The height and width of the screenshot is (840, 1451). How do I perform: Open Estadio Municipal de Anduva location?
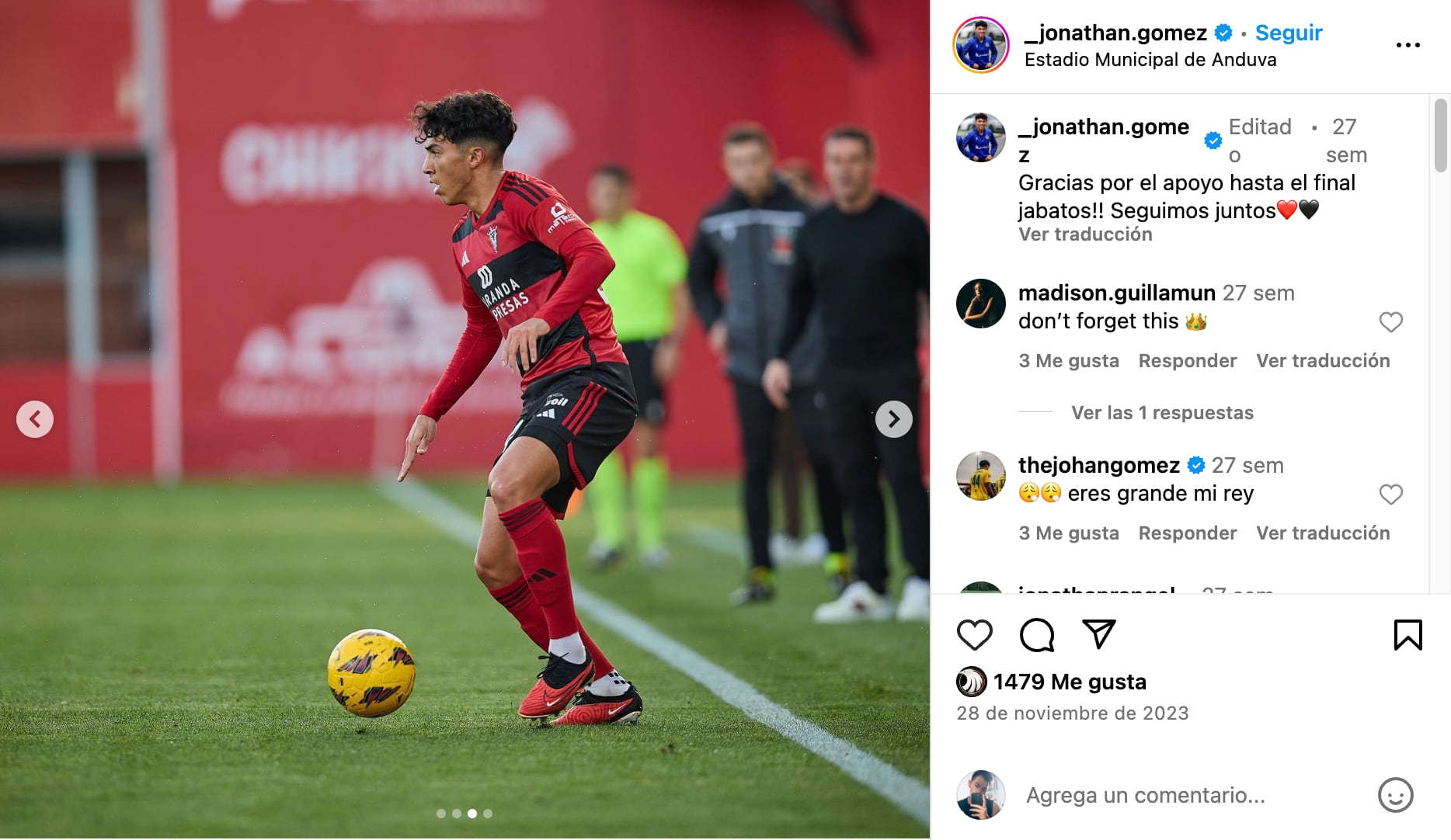[x=1150, y=60]
